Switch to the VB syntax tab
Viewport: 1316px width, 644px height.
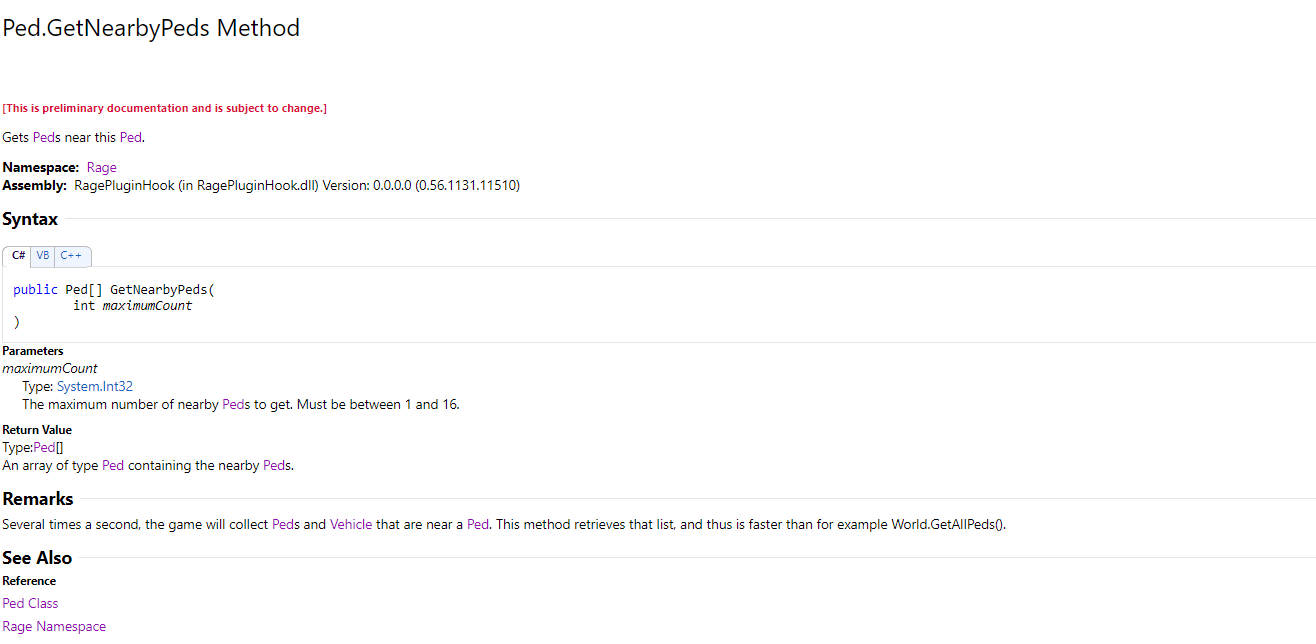click(43, 256)
